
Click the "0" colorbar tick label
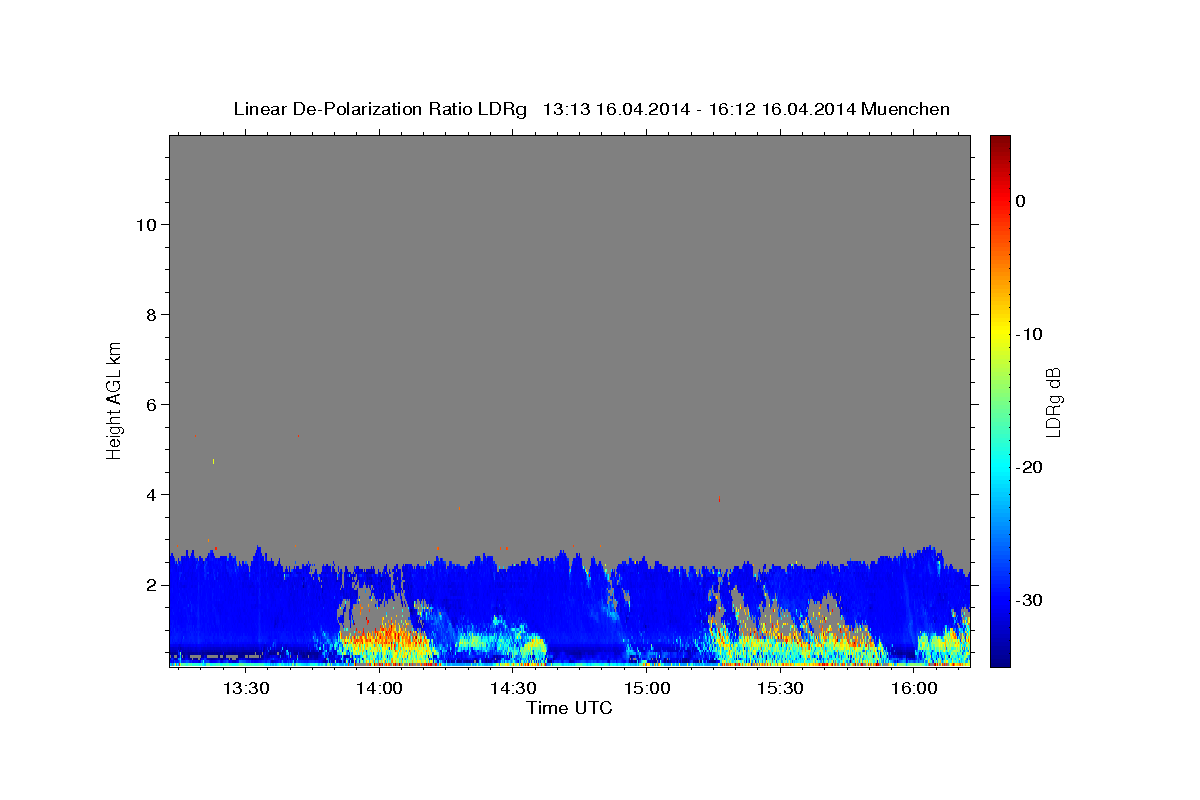coord(1020,201)
